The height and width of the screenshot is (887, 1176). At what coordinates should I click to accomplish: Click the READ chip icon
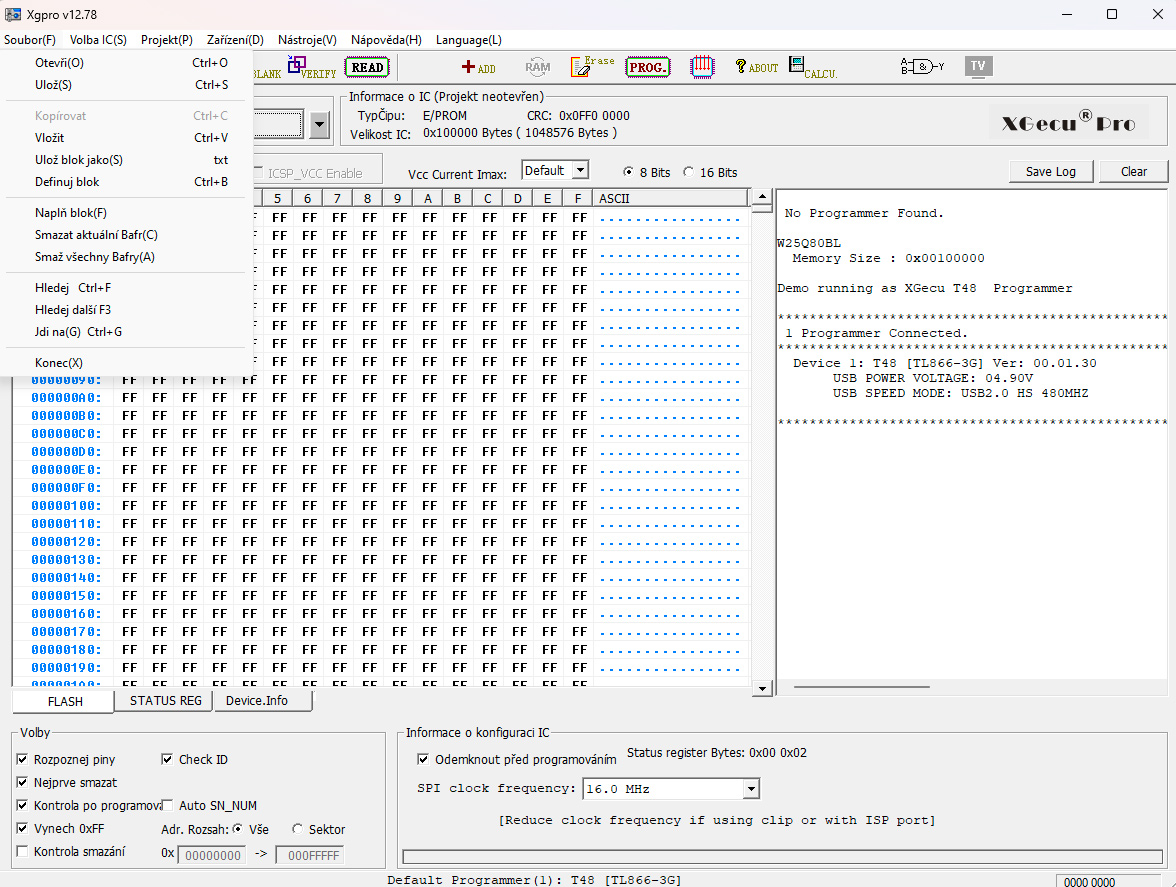coord(367,67)
